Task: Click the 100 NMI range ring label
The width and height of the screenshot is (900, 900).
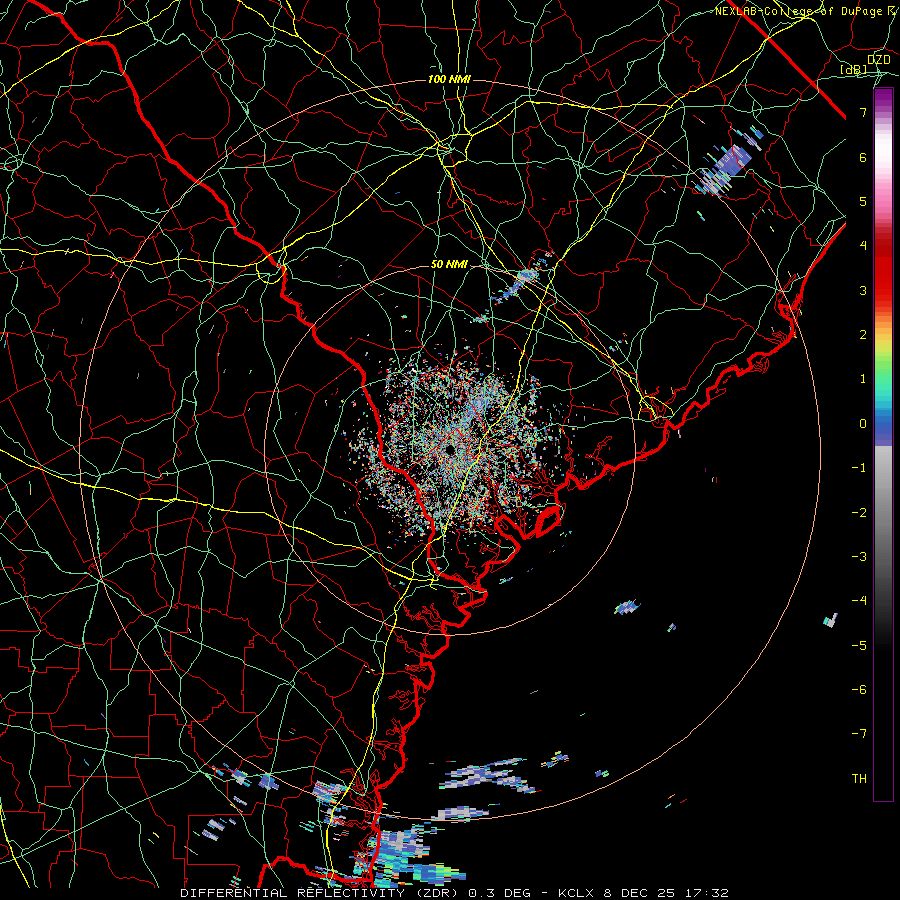Action: click(x=449, y=79)
